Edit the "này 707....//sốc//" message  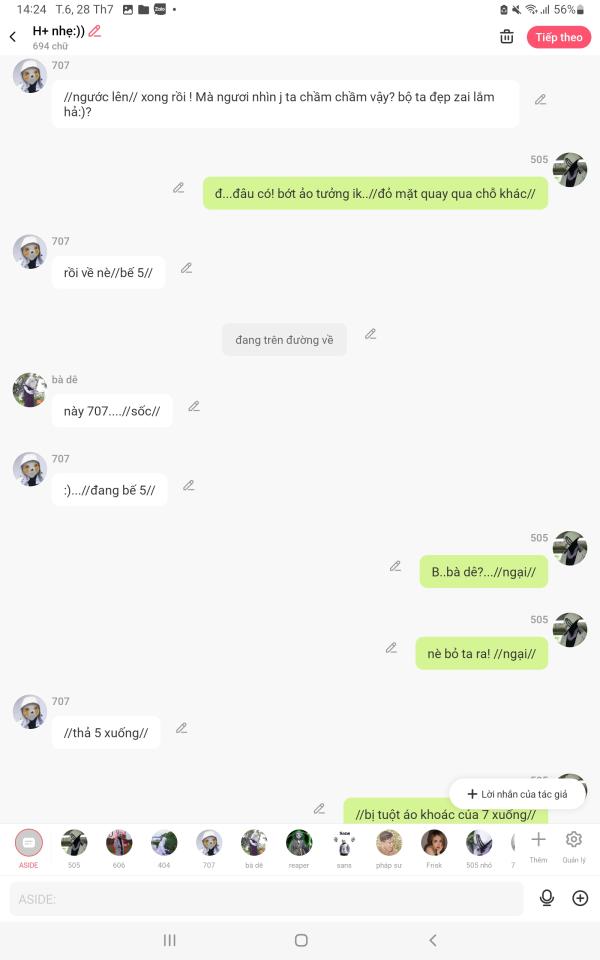(x=194, y=407)
